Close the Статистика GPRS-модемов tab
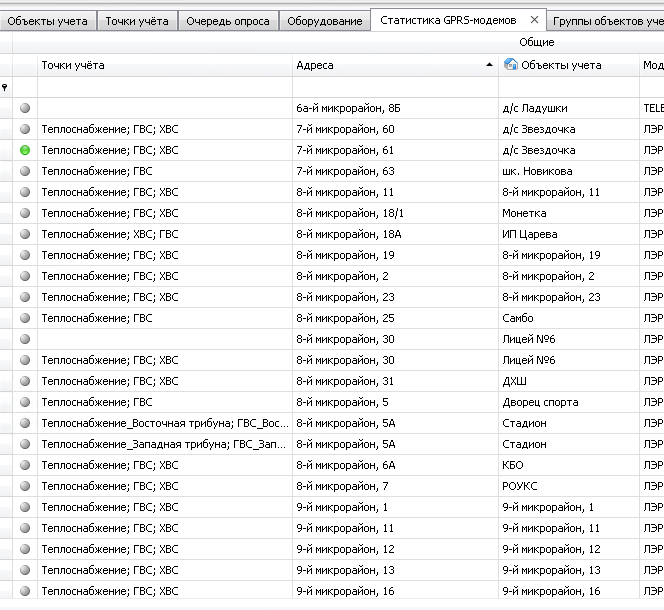 [534, 19]
